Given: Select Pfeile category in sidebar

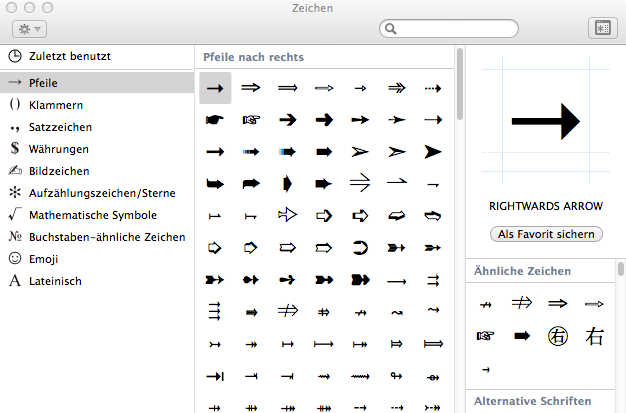Looking at the screenshot, I should coord(97,83).
